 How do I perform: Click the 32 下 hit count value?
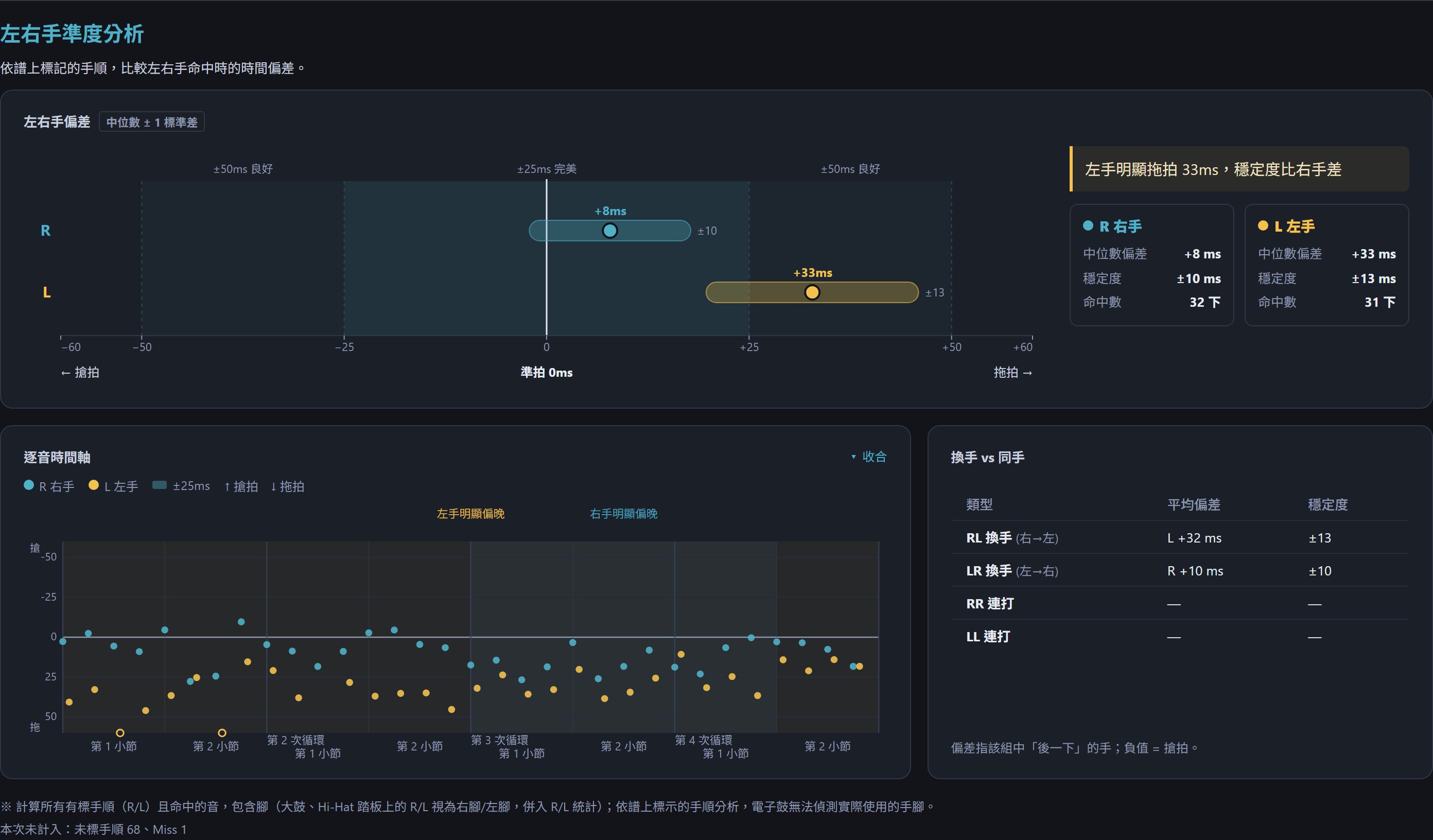(x=1204, y=302)
